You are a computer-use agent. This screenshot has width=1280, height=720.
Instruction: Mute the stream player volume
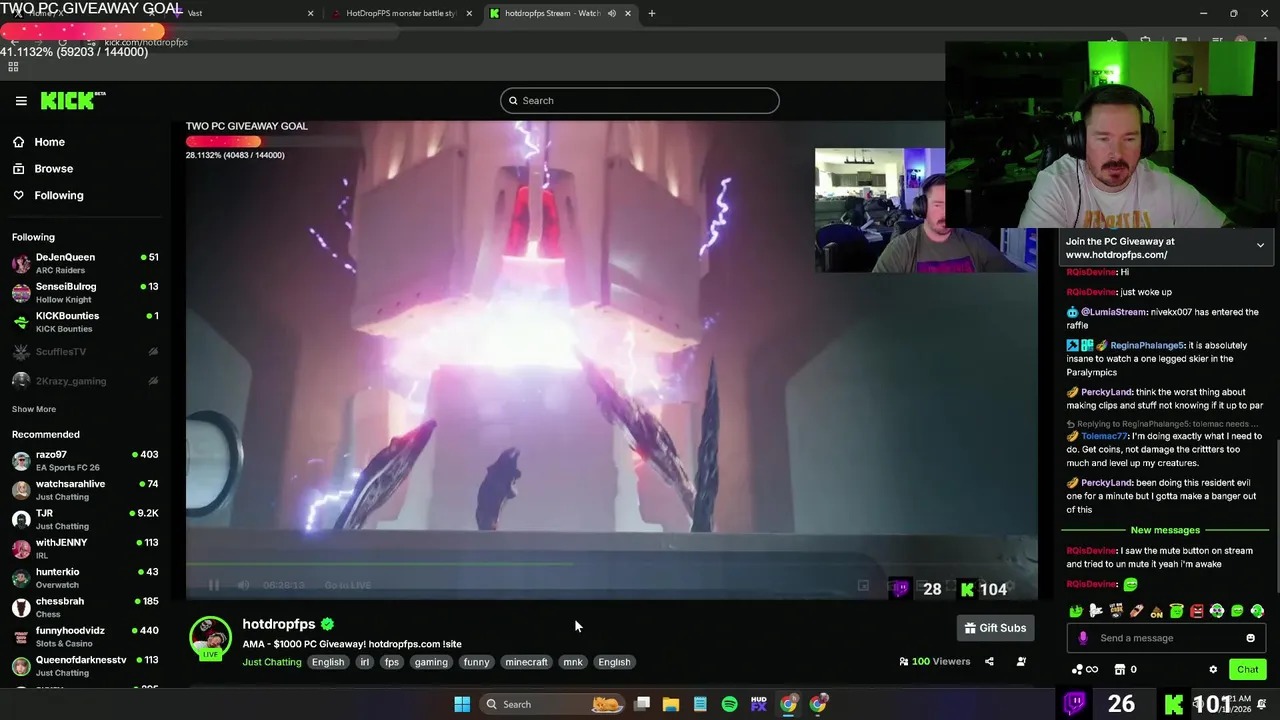243,585
